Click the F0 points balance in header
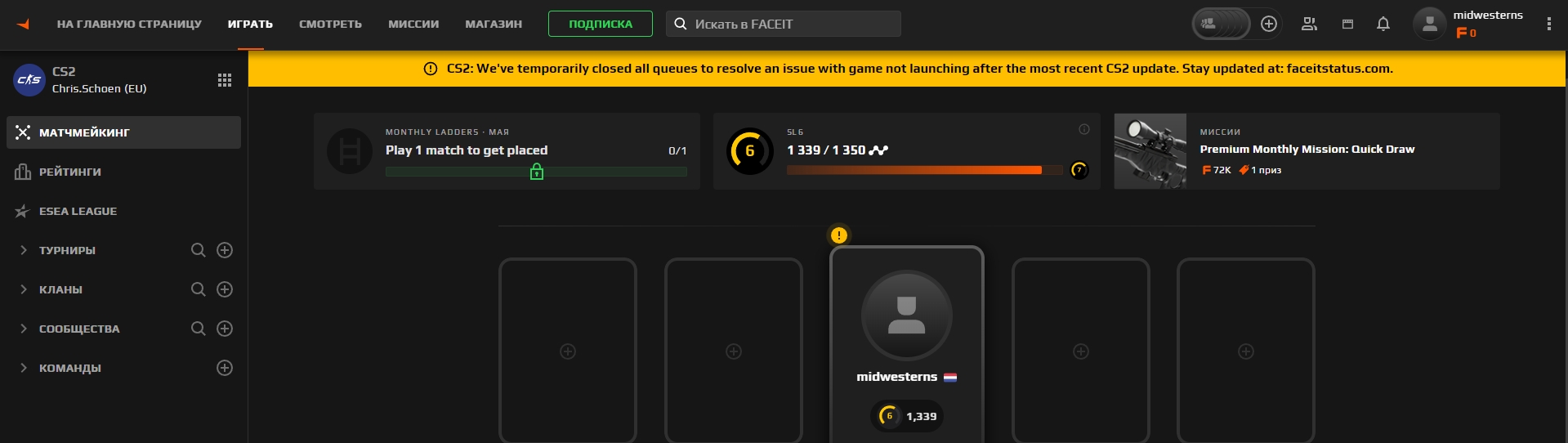Screen dimensions: 1568x443 click(1466, 33)
